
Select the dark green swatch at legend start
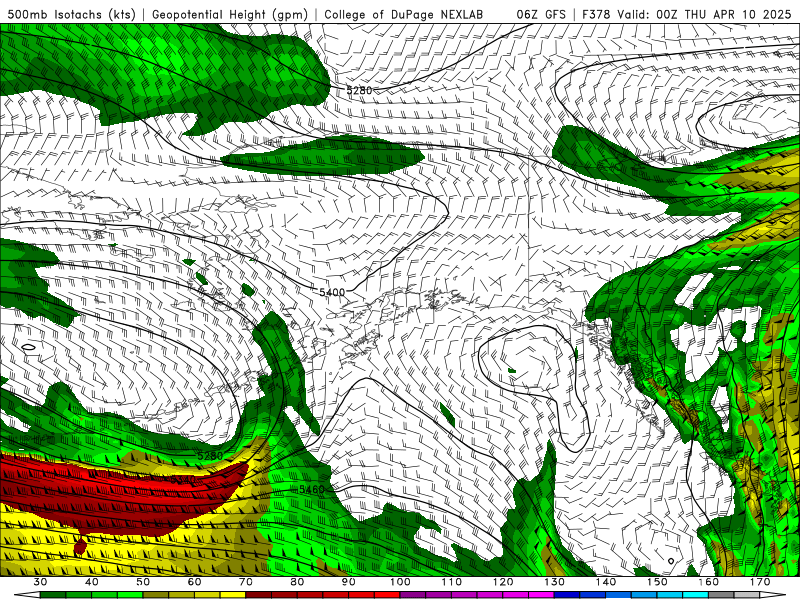pyautogui.click(x=53, y=595)
